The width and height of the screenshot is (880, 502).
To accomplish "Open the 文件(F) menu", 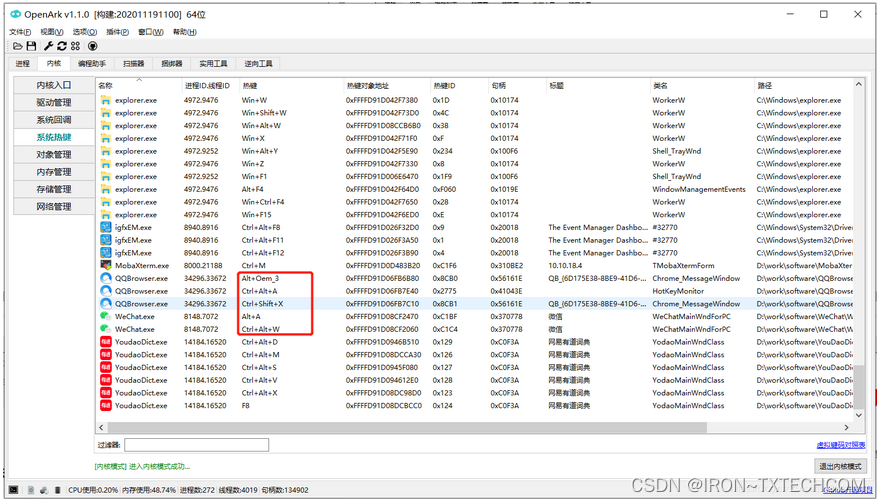I will point(20,32).
